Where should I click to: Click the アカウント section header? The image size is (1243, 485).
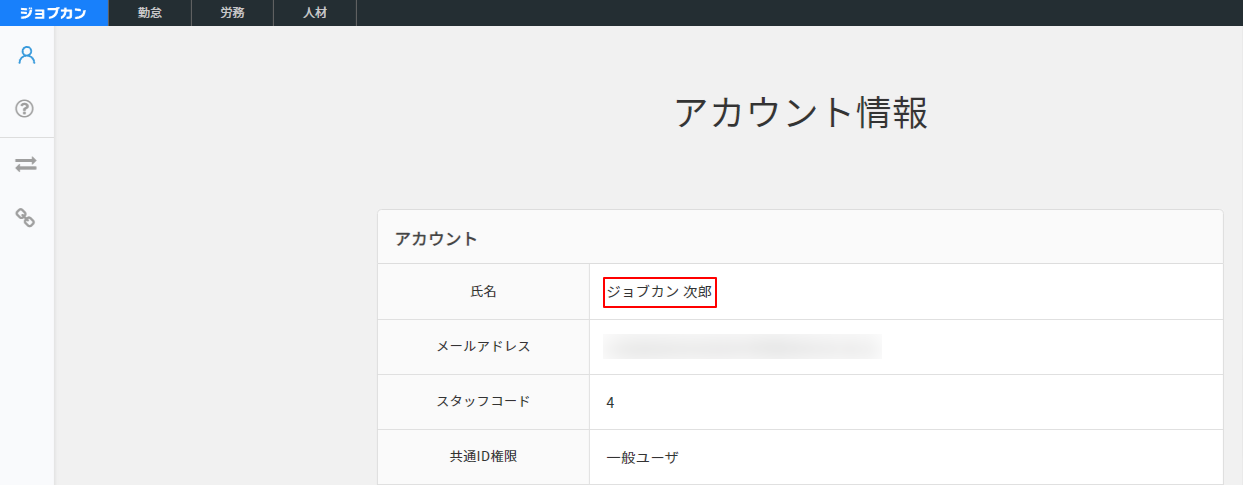point(436,239)
